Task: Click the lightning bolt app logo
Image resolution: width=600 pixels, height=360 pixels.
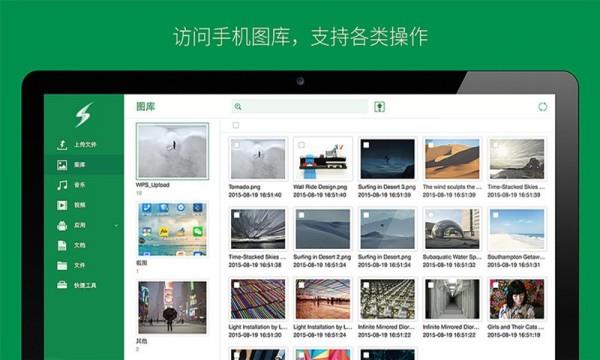Action: 83,114
